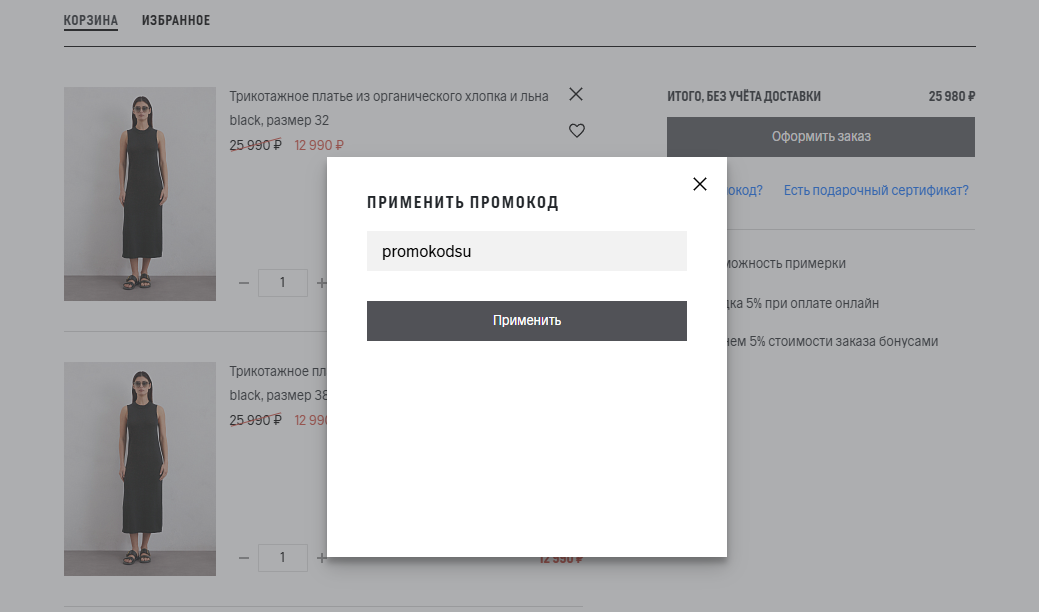1039x612 pixels.
Task: Decrease quantity of the second dress
Action: click(x=244, y=557)
